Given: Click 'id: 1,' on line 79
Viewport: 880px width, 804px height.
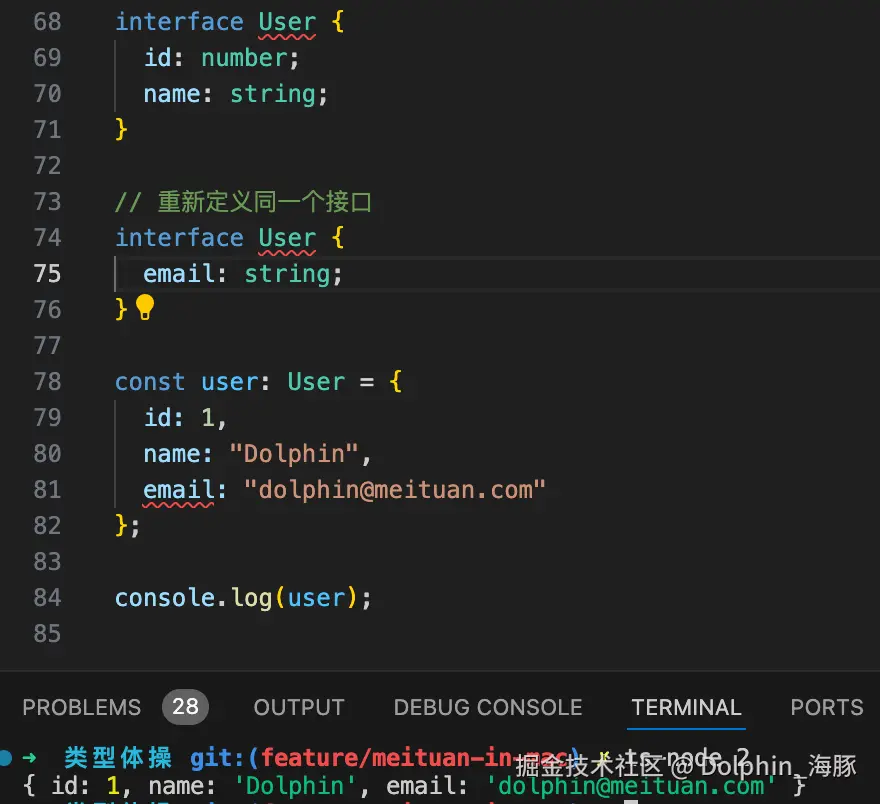Looking at the screenshot, I should tap(185, 418).
